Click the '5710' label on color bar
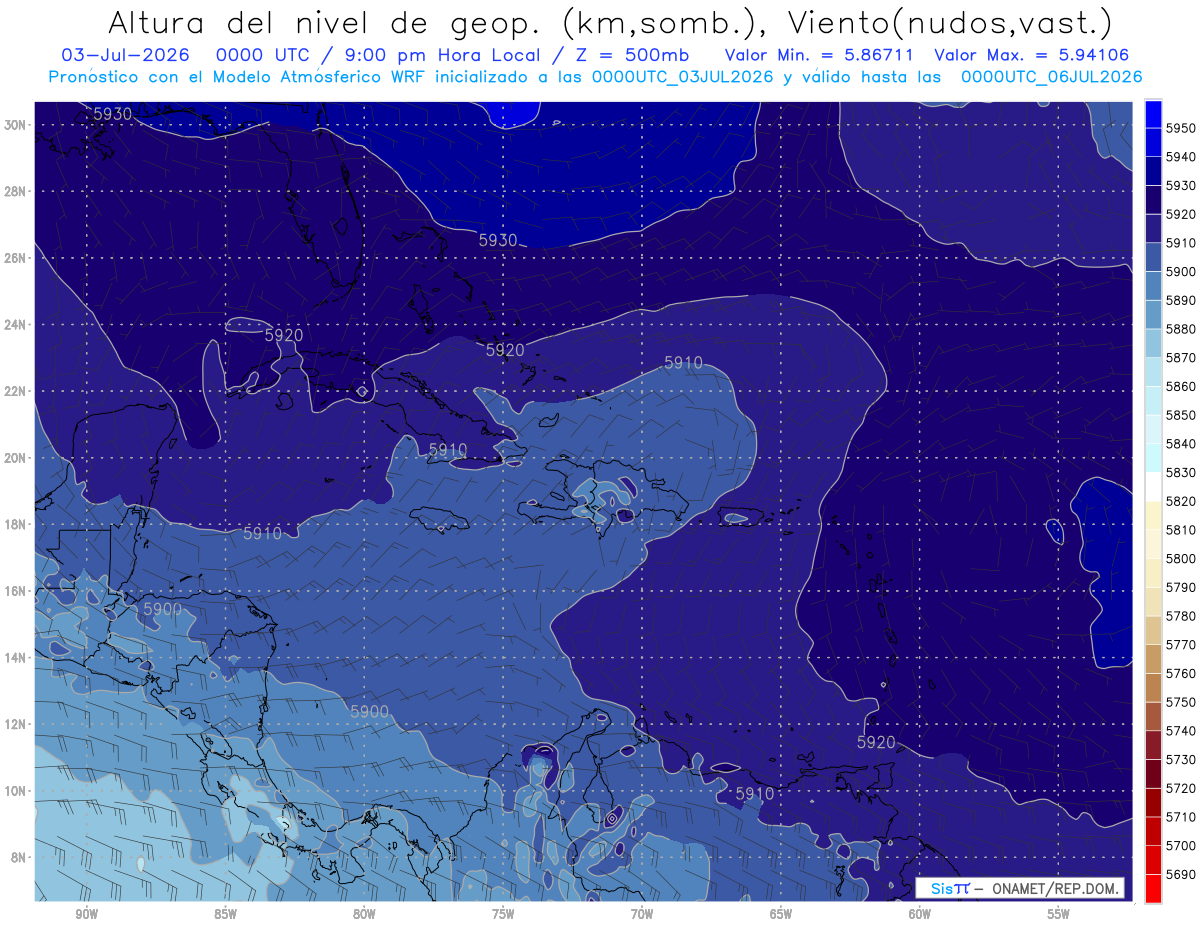 (1182, 817)
